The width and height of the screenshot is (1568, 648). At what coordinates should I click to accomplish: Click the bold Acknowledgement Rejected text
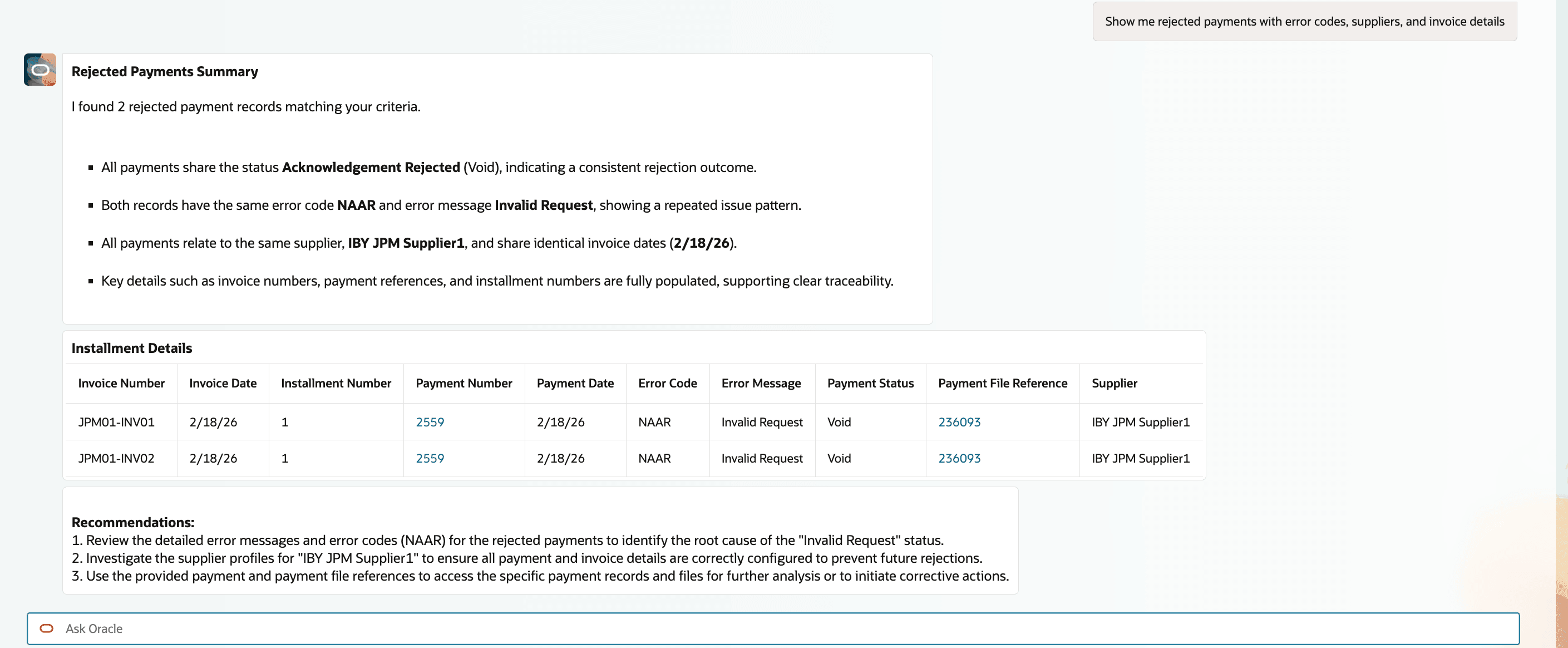pyautogui.click(x=371, y=167)
